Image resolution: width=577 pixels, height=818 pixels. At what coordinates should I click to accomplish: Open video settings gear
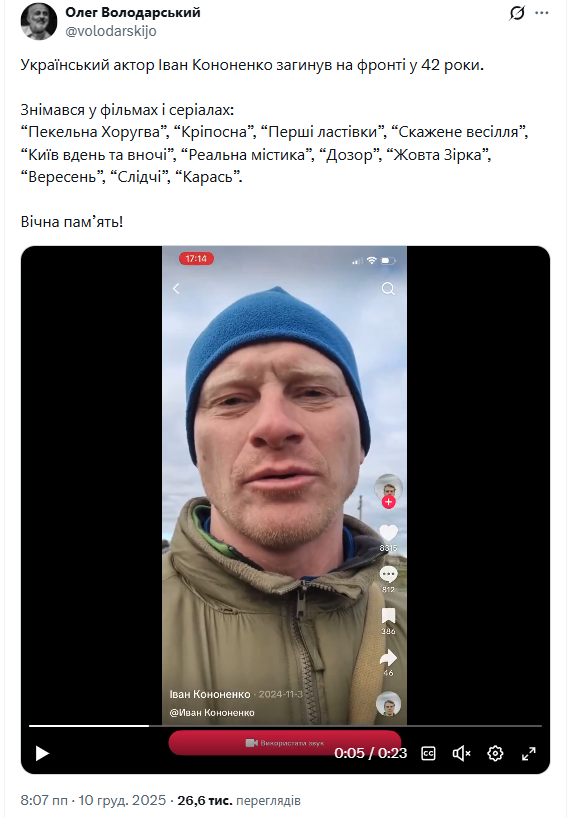[495, 753]
